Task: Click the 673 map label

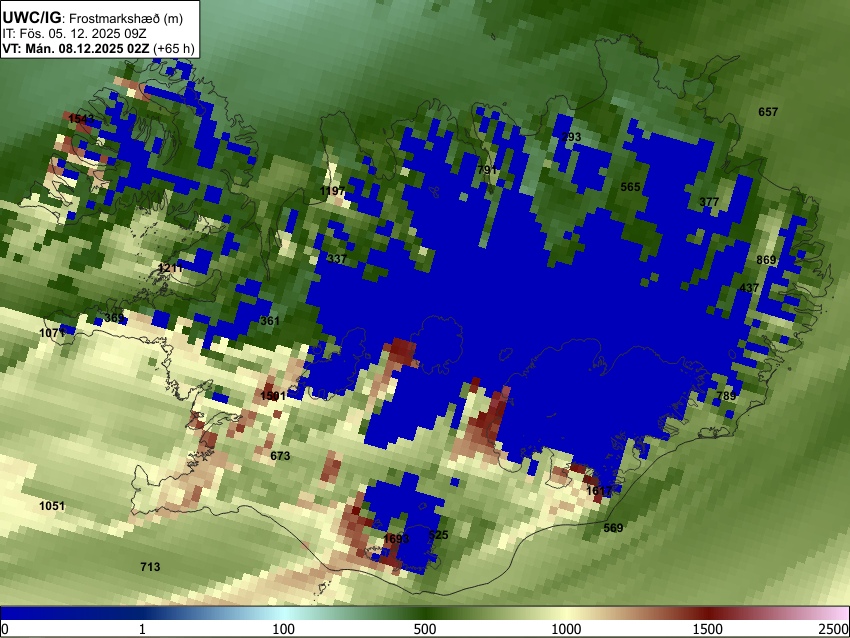Action: [x=280, y=456]
